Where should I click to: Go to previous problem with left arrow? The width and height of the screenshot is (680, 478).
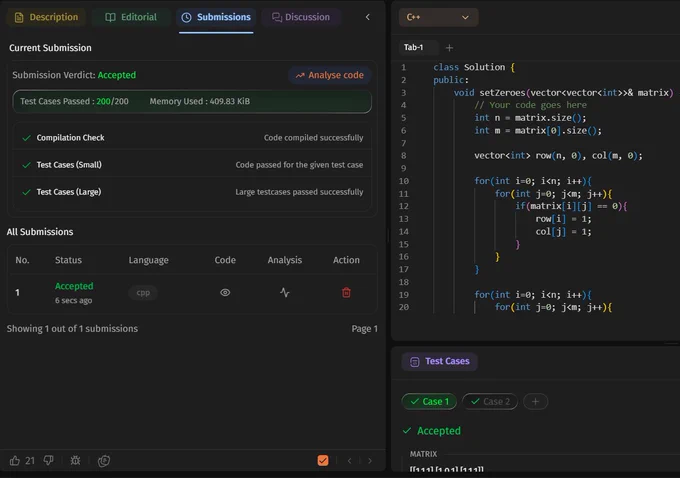point(350,461)
